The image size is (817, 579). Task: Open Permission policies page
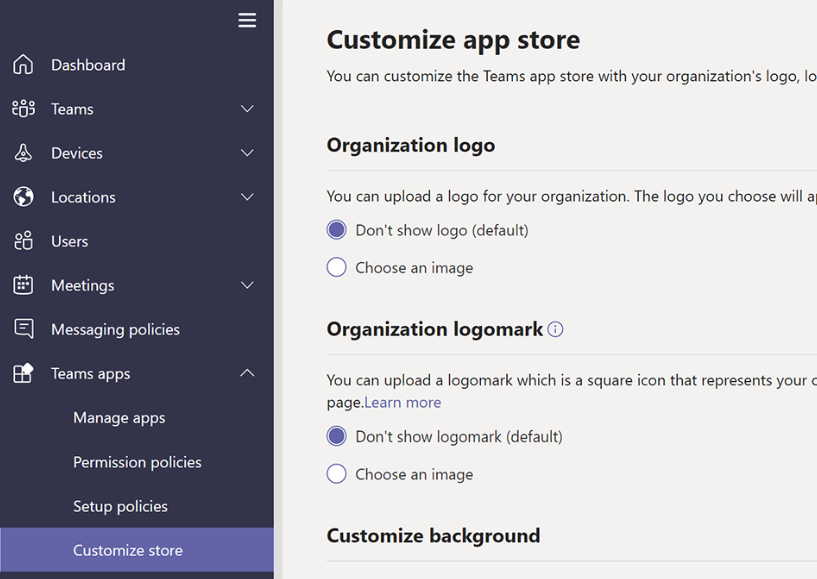[x=137, y=462]
